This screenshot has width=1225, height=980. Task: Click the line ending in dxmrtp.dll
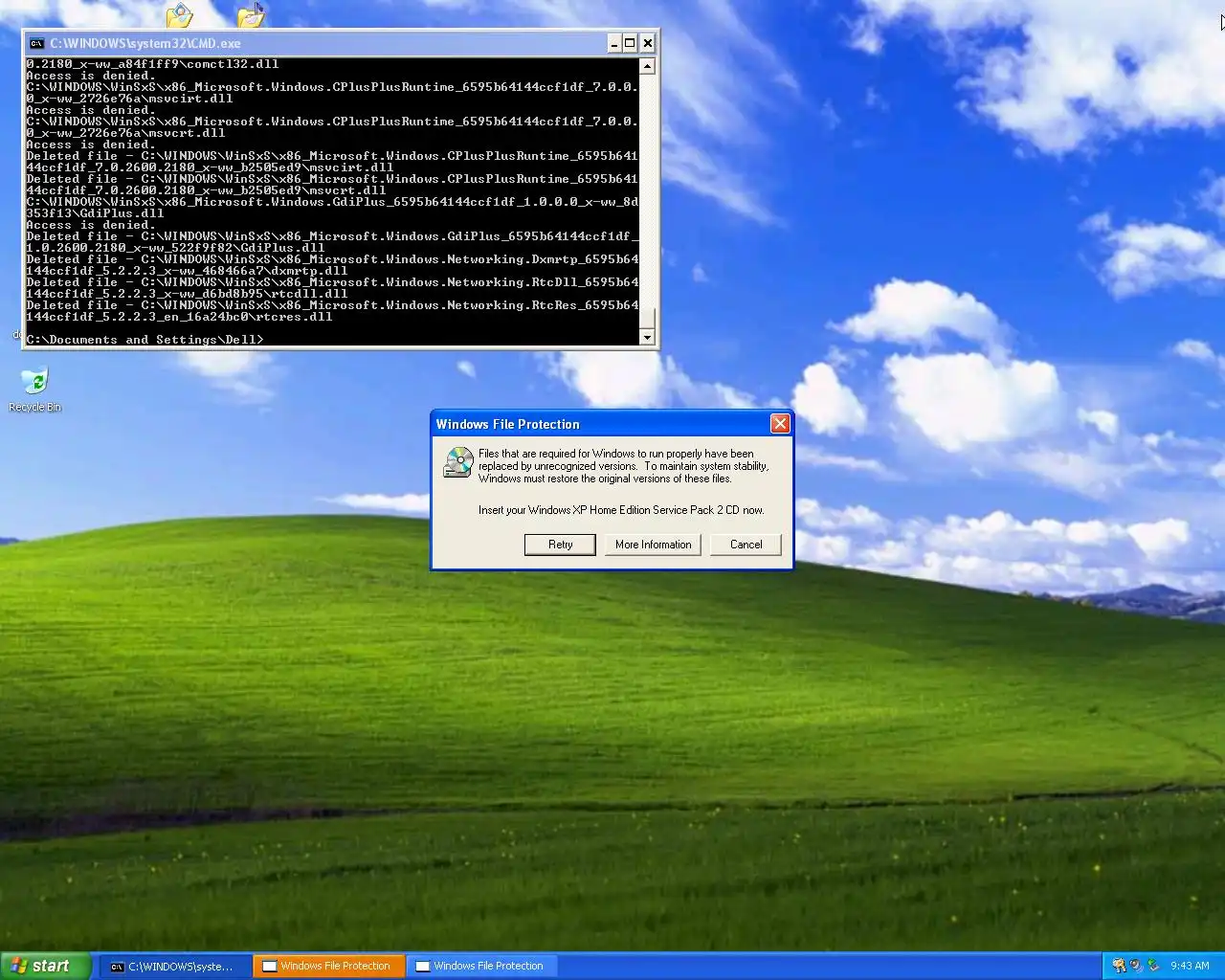click(x=187, y=271)
